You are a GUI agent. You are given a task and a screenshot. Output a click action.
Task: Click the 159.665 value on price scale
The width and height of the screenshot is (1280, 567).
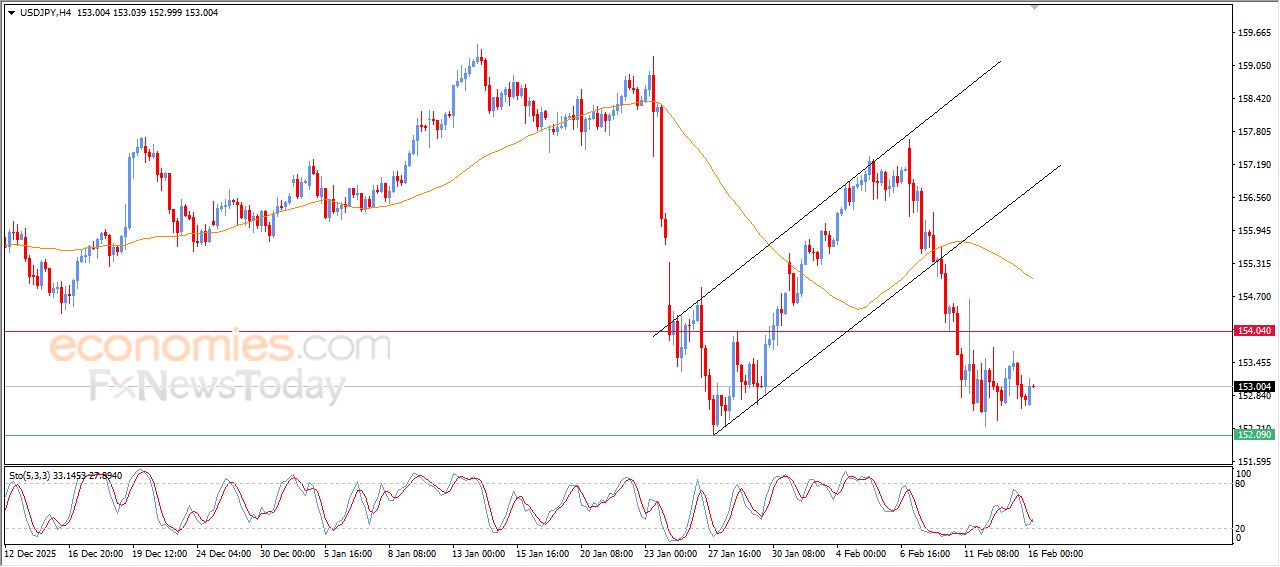tap(1254, 32)
